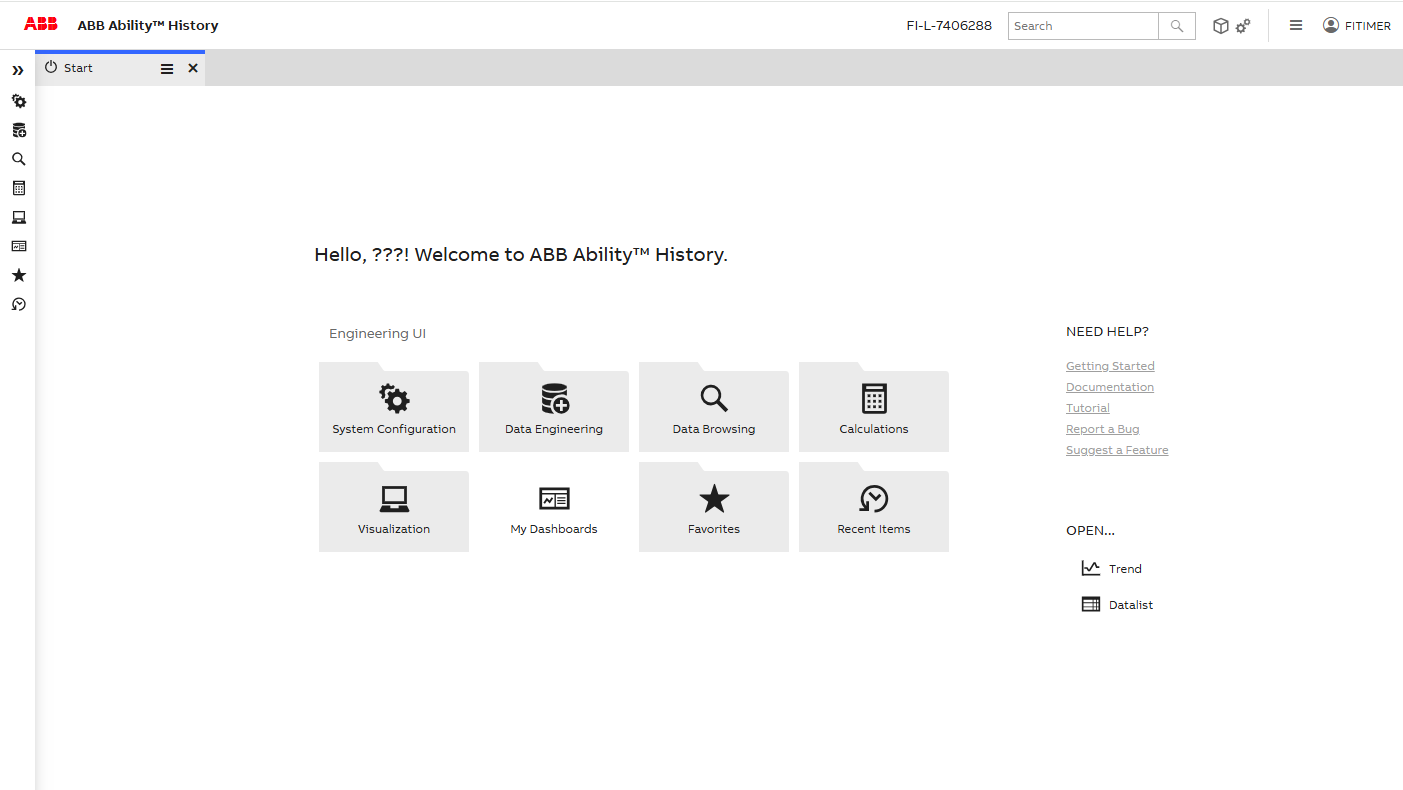The height and width of the screenshot is (790, 1403).
Task: Open the Recent Items tile
Action: pyautogui.click(x=874, y=507)
